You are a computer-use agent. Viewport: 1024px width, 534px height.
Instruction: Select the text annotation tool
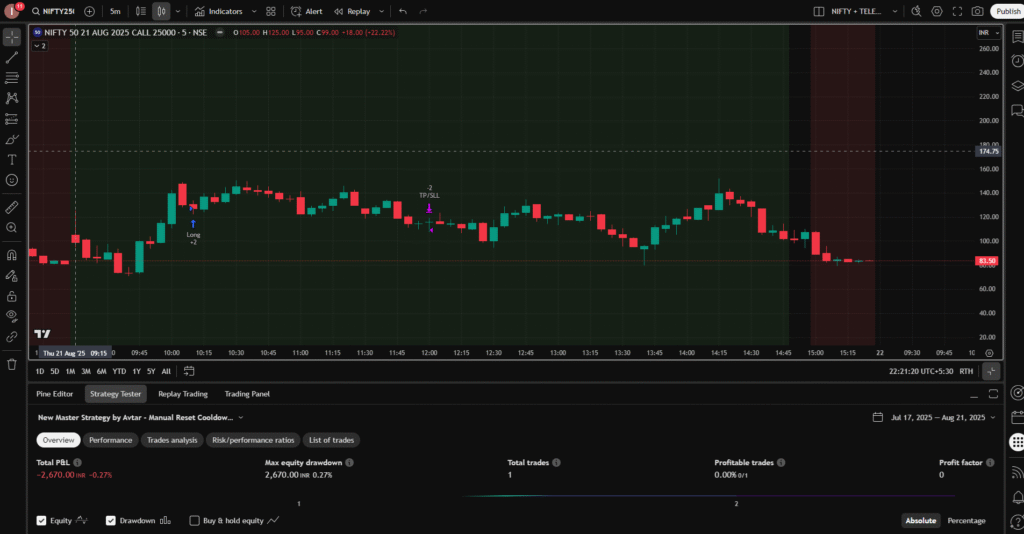pyautogui.click(x=12, y=160)
